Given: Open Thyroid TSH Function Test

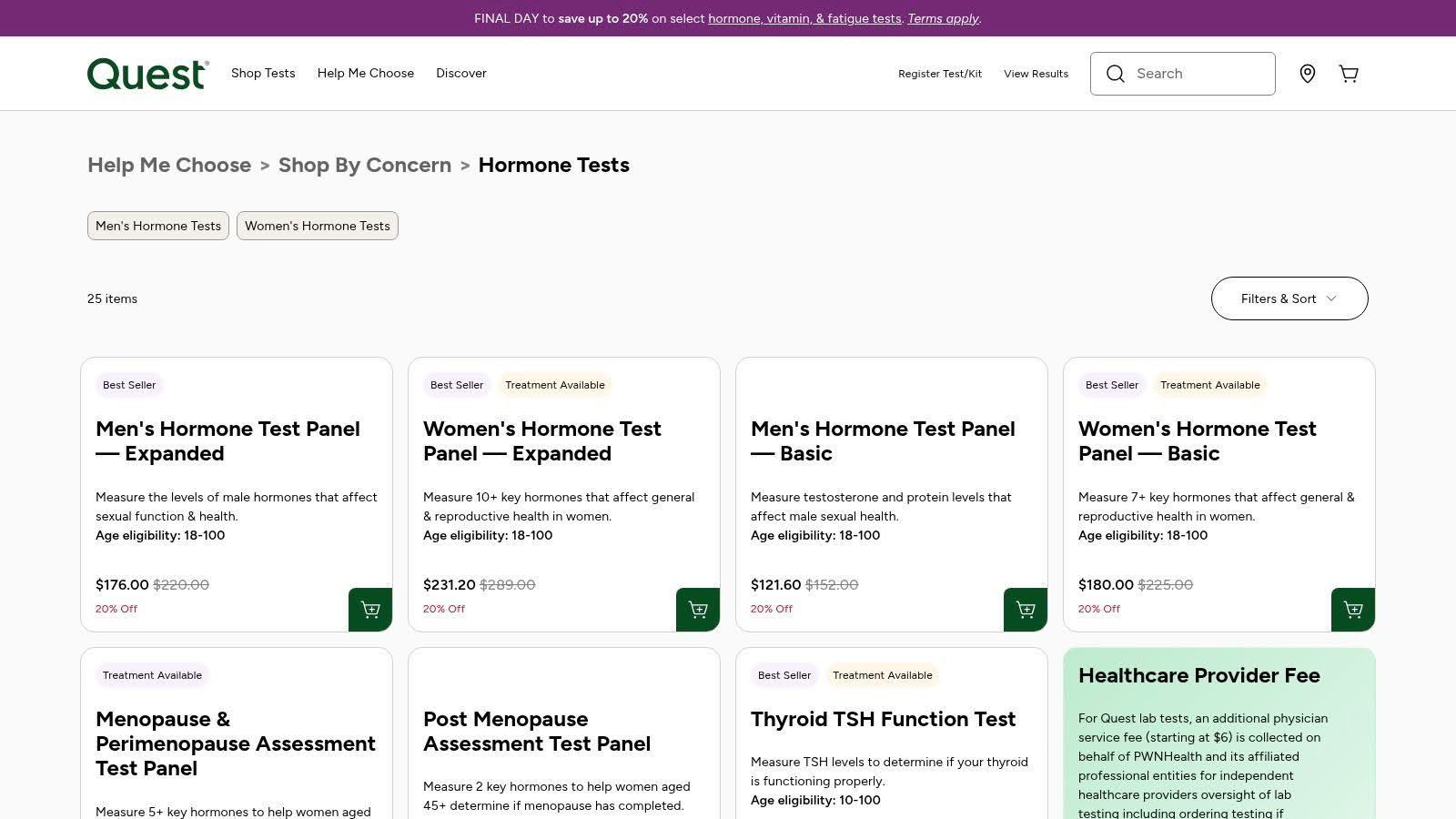Looking at the screenshot, I should [883, 719].
